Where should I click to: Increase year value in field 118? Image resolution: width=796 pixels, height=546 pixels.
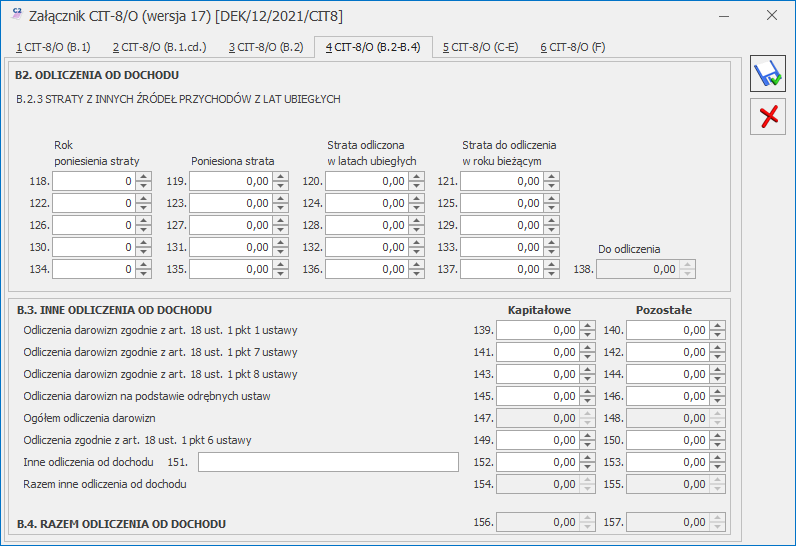point(144,176)
